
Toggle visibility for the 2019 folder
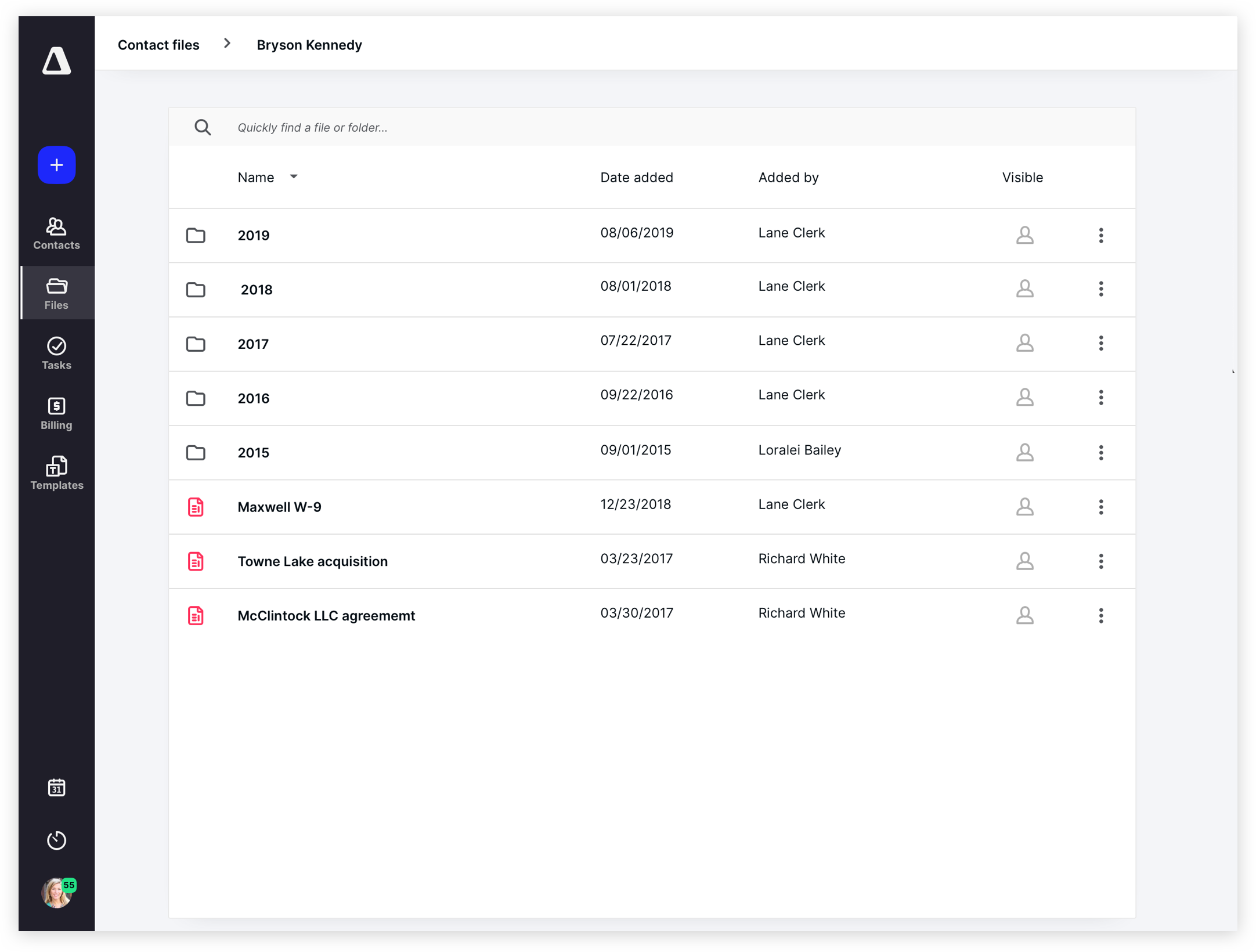pyautogui.click(x=1024, y=235)
